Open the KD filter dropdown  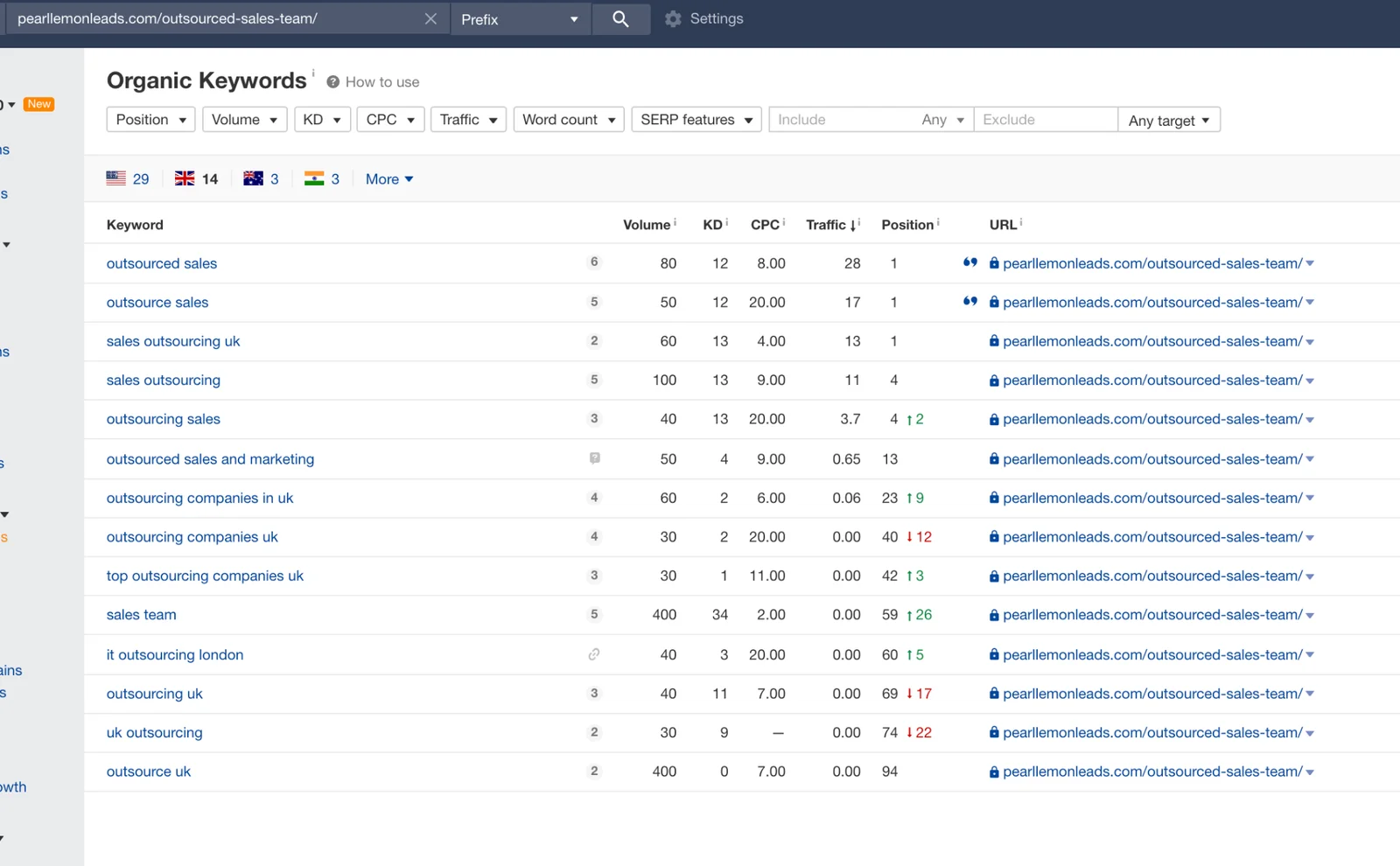[x=322, y=120]
